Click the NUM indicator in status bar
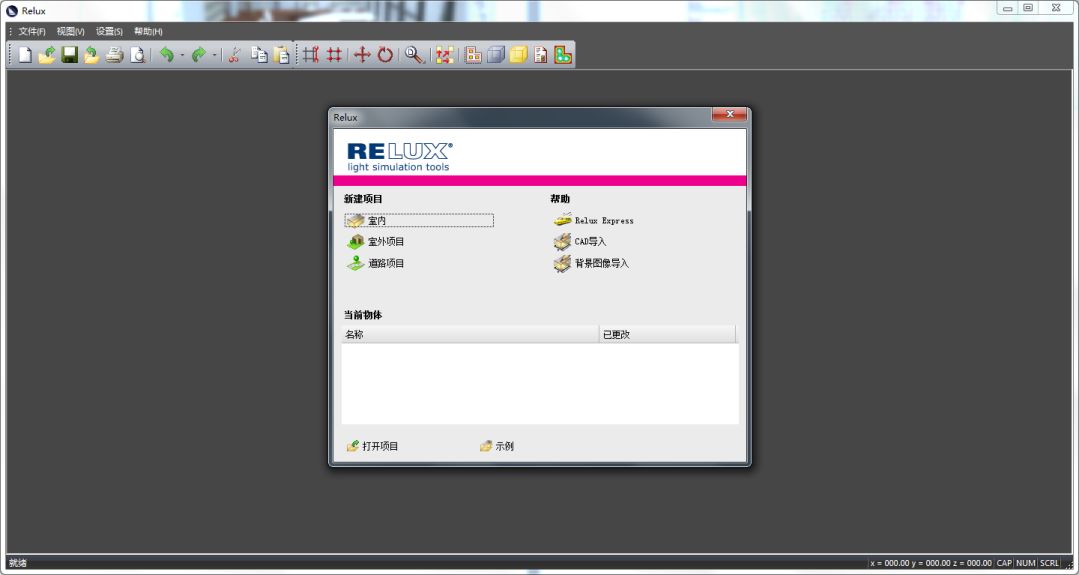 point(1026,563)
